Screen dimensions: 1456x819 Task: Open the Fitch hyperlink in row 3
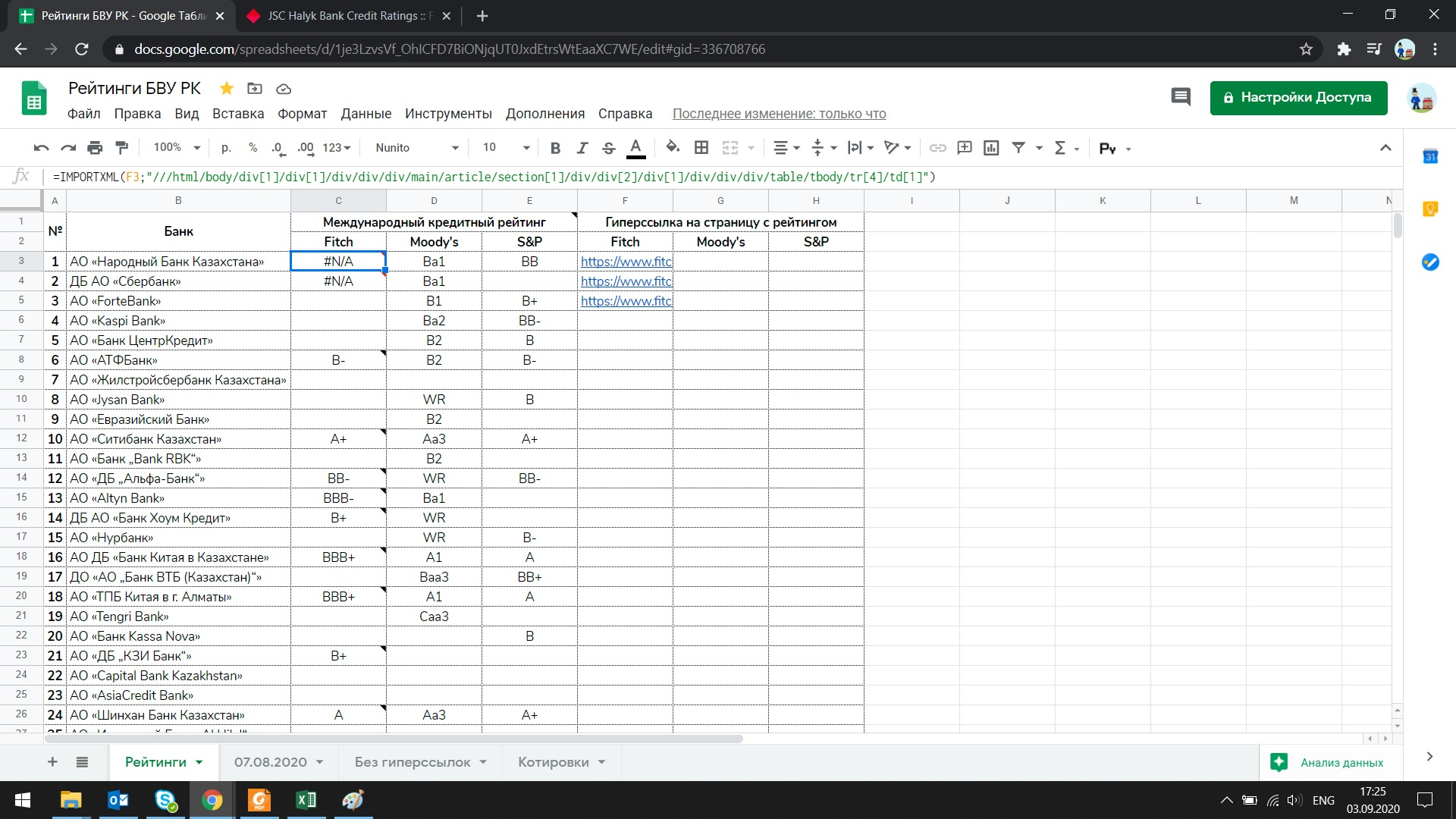point(626,262)
